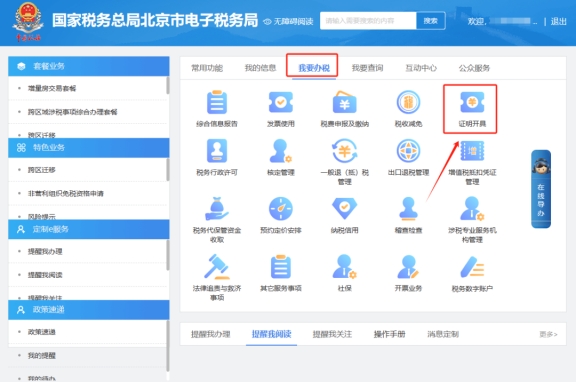The width and height of the screenshot is (576, 382).
Task: Switch to 公众服务 tab
Action: point(474,68)
